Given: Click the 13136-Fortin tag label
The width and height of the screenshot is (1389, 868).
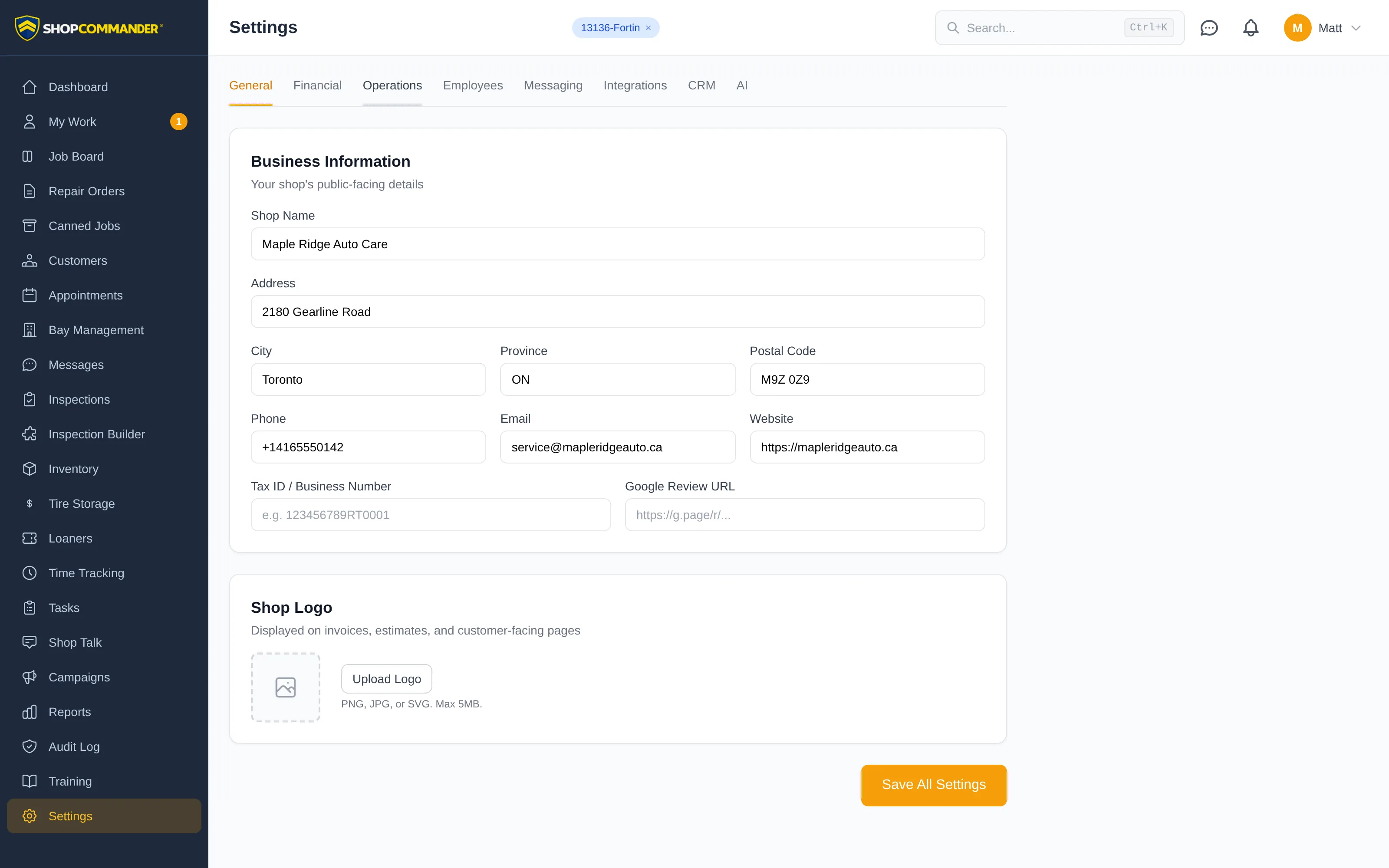Looking at the screenshot, I should tap(609, 28).
